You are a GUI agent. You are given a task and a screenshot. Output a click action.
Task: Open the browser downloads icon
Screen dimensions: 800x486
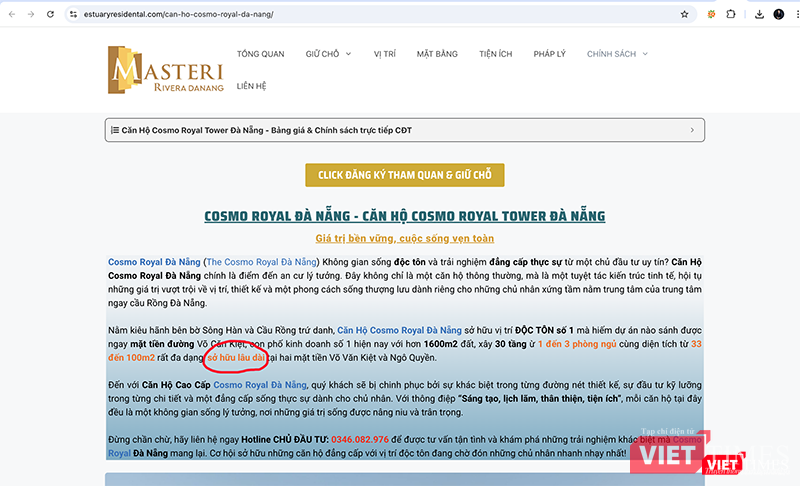[x=759, y=15]
